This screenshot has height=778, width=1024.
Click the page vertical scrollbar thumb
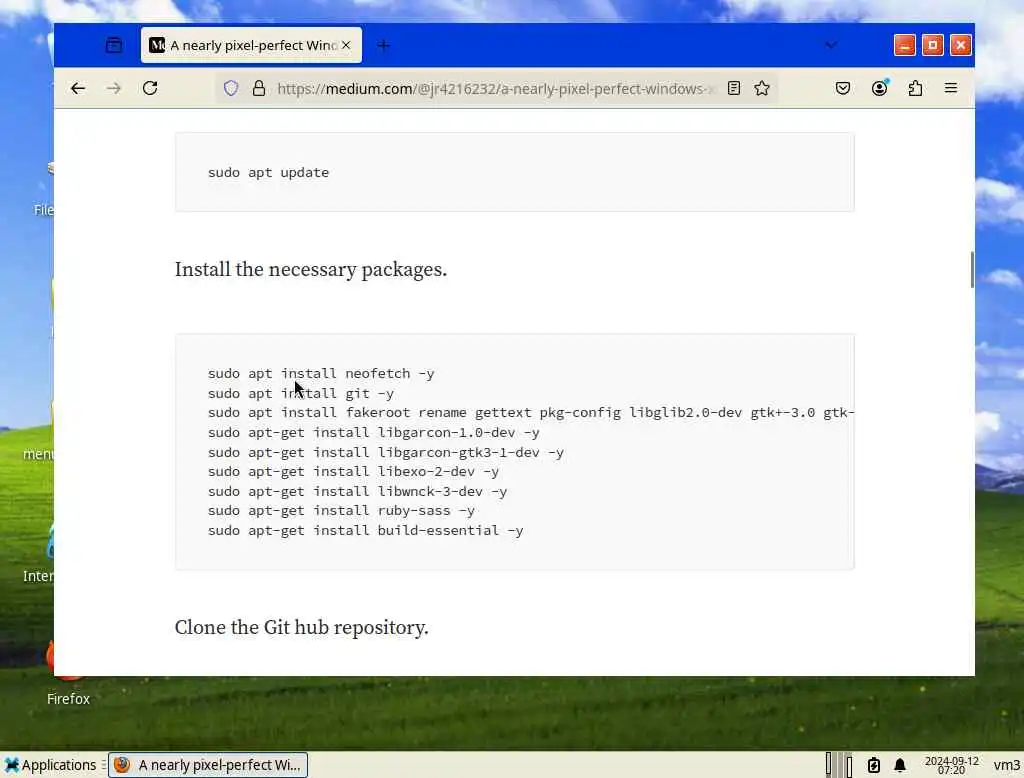[x=972, y=269]
